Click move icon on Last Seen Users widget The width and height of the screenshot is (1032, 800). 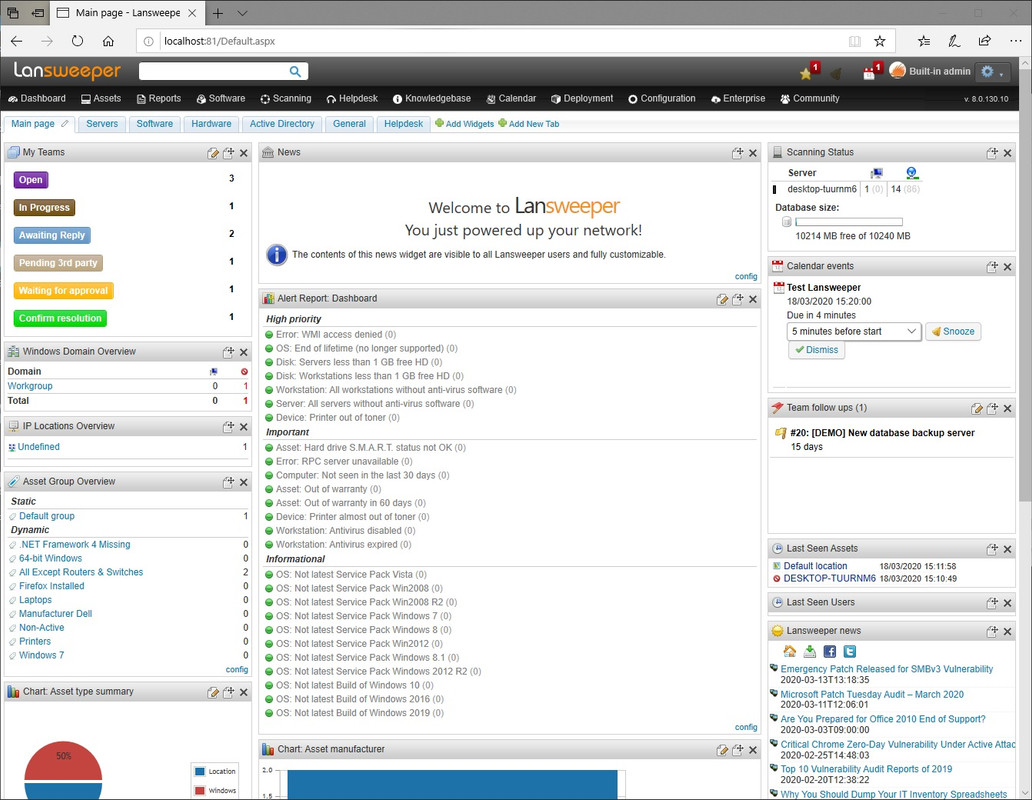point(992,603)
